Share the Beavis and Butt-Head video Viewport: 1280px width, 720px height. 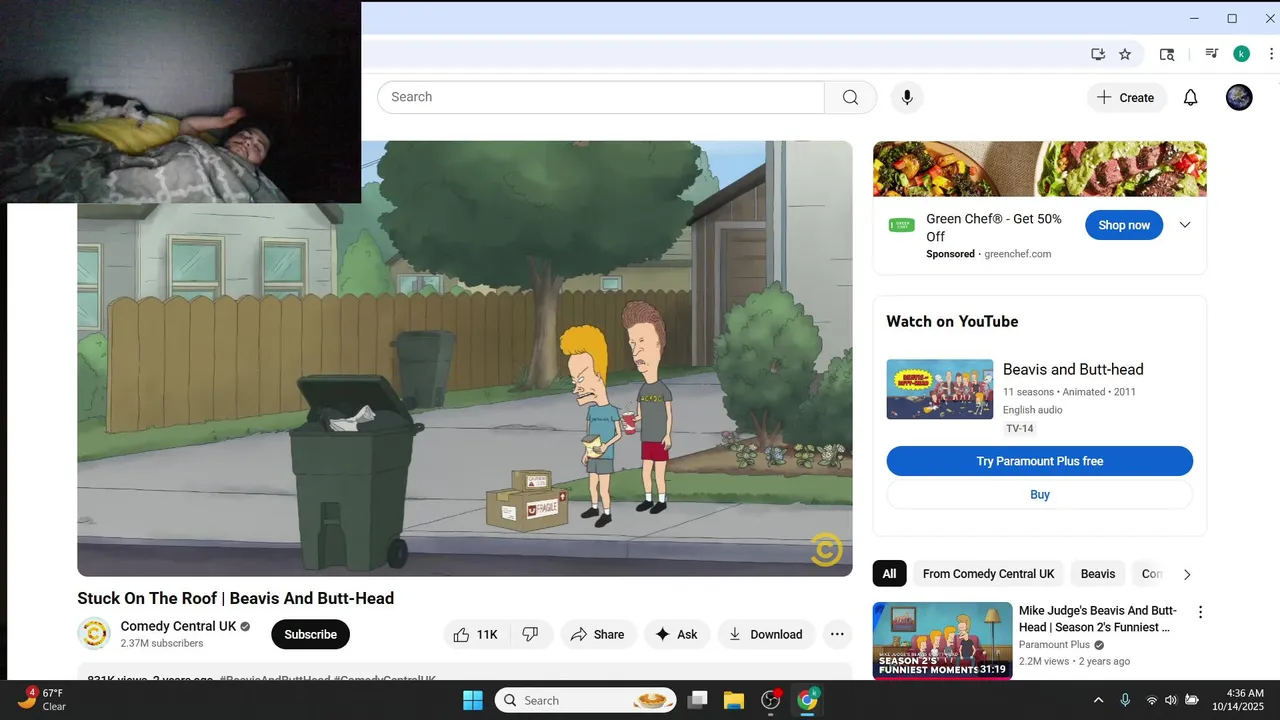(597, 634)
